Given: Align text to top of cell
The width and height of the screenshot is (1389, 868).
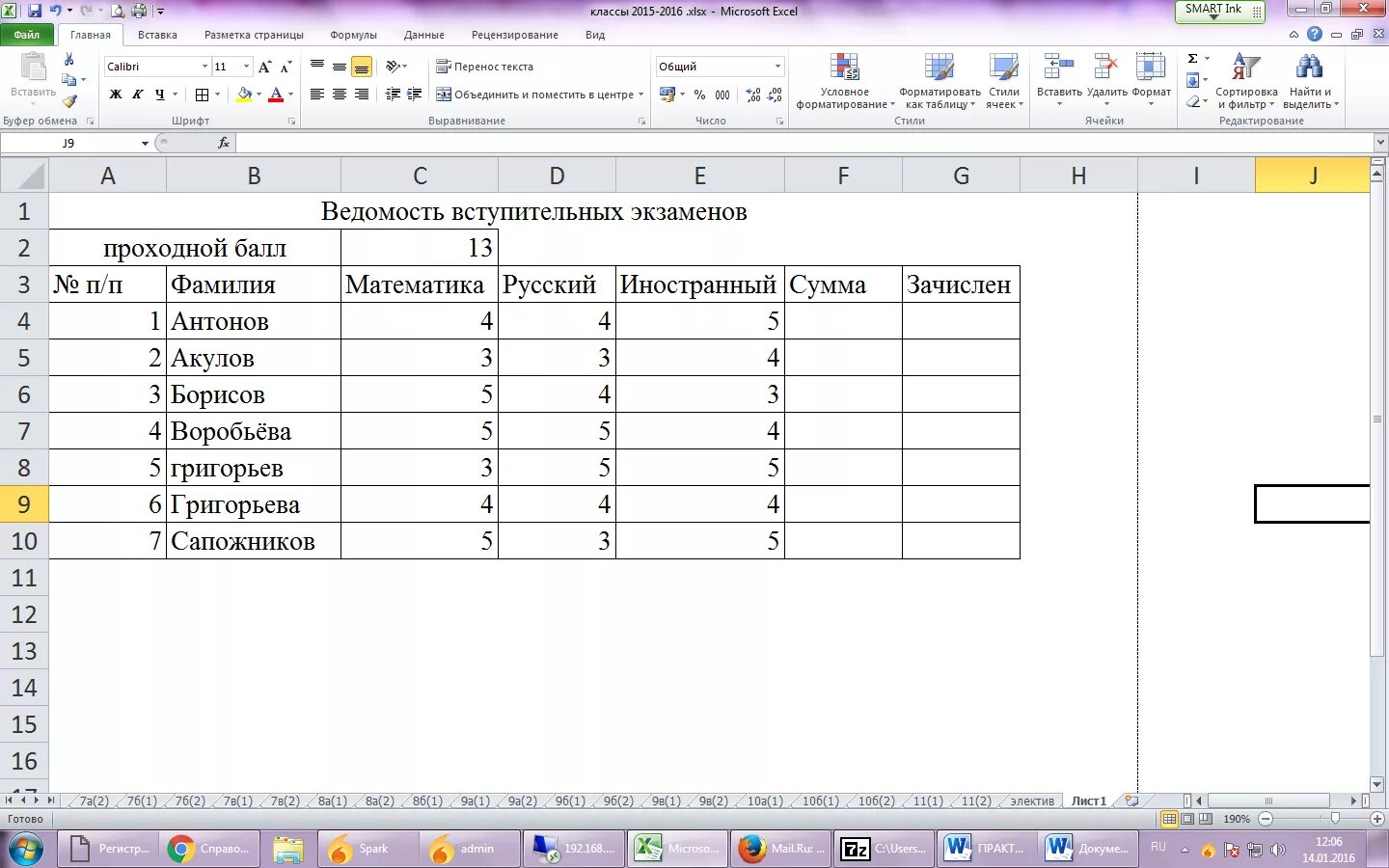Looking at the screenshot, I should (x=317, y=66).
